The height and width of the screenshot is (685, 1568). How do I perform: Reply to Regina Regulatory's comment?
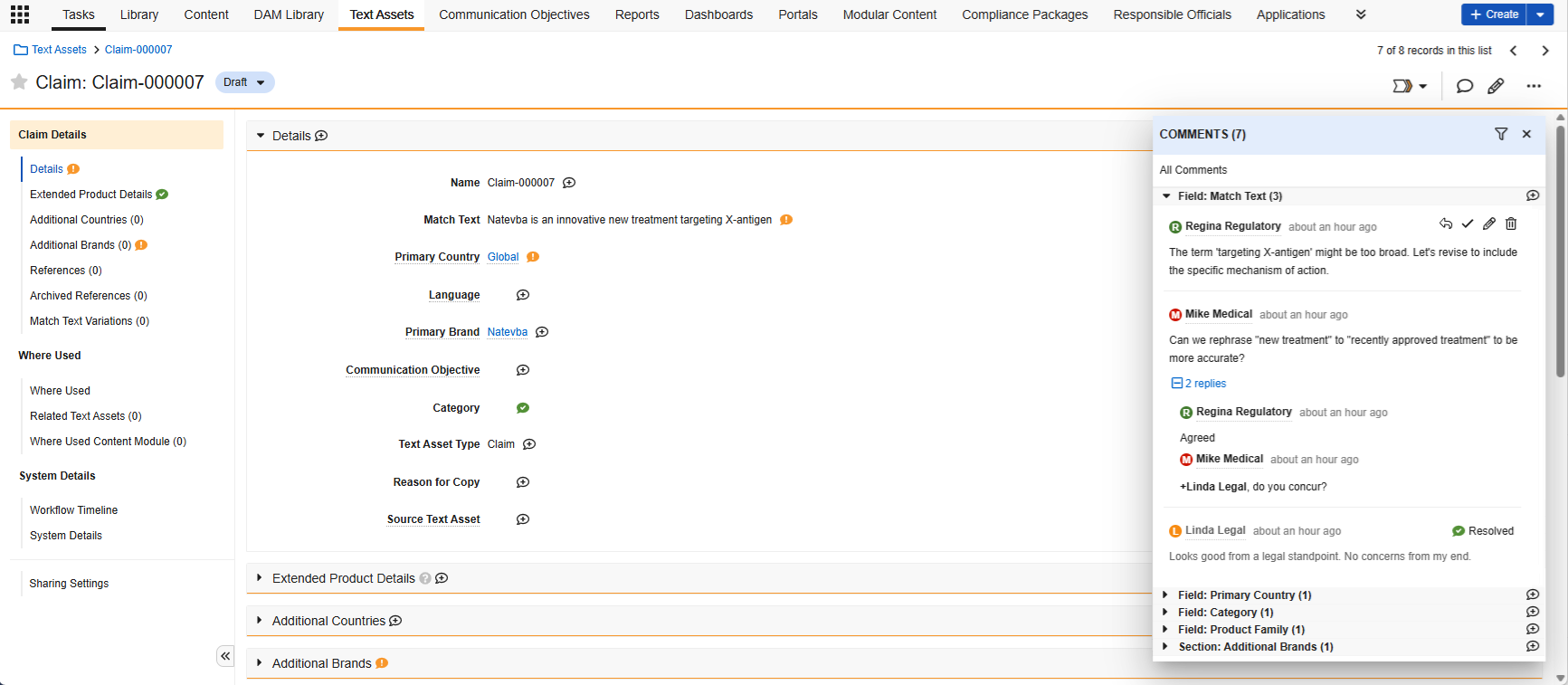[x=1446, y=224]
